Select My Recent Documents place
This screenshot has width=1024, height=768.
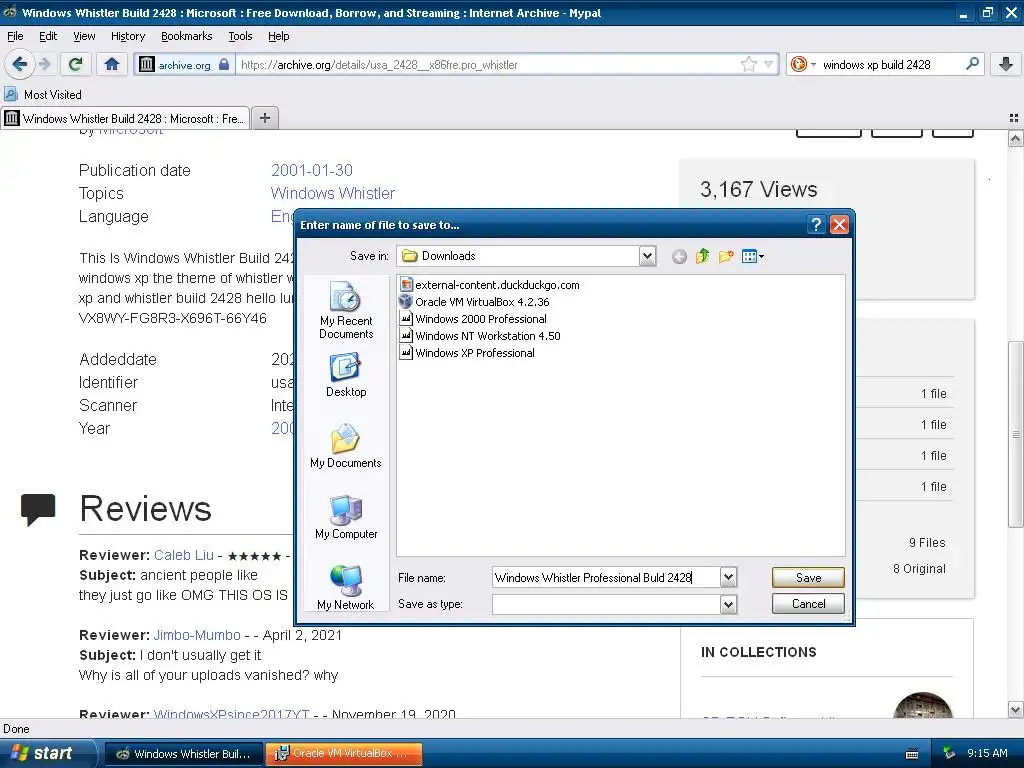click(x=345, y=310)
